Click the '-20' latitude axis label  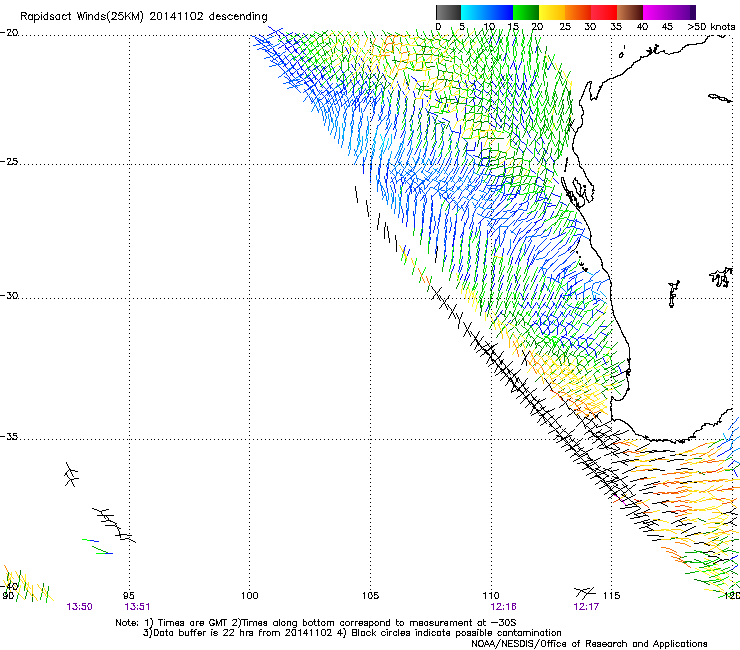[x=9, y=33]
